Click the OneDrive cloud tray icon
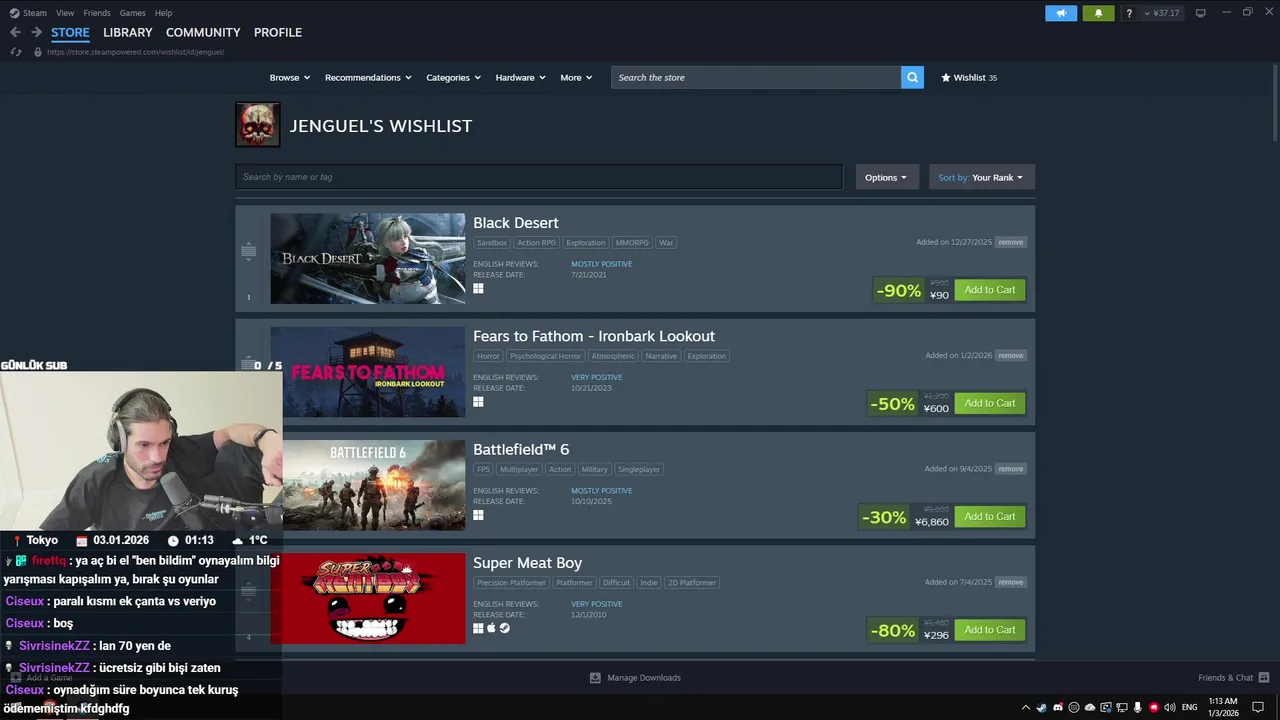This screenshot has height=720, width=1280. click(1090, 707)
